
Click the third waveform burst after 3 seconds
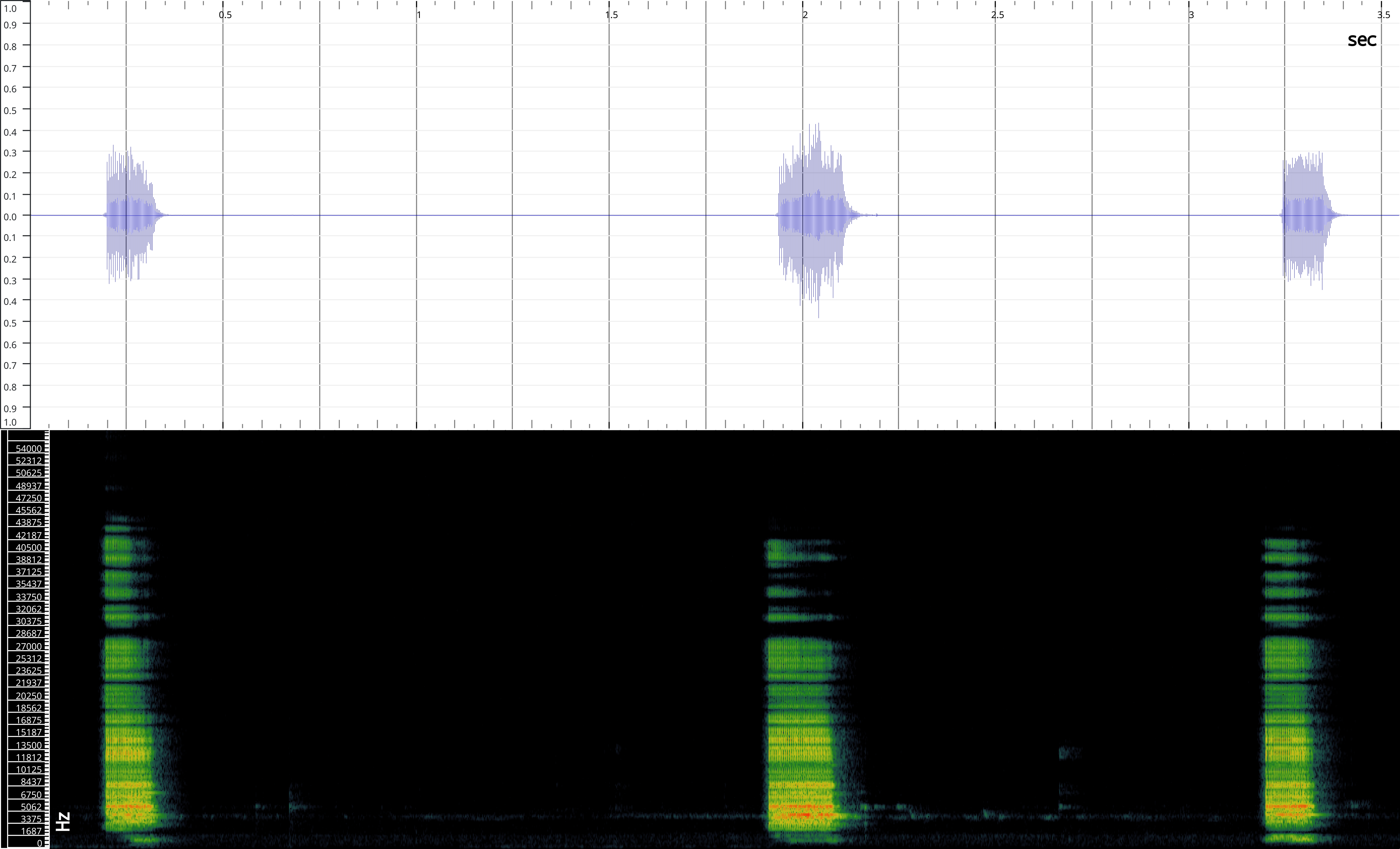[1306, 216]
